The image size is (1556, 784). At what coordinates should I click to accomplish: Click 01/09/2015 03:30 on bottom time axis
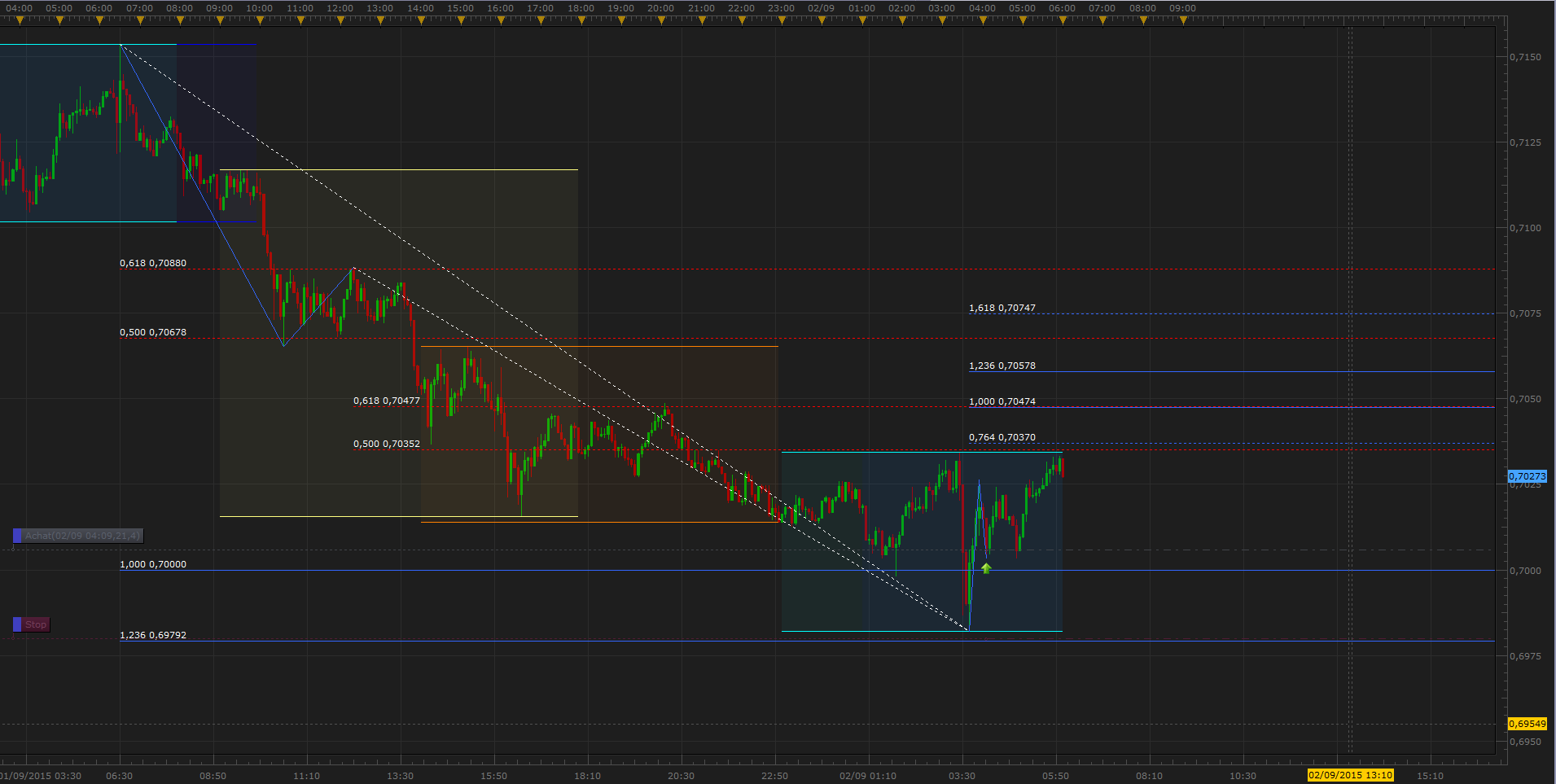(41, 776)
